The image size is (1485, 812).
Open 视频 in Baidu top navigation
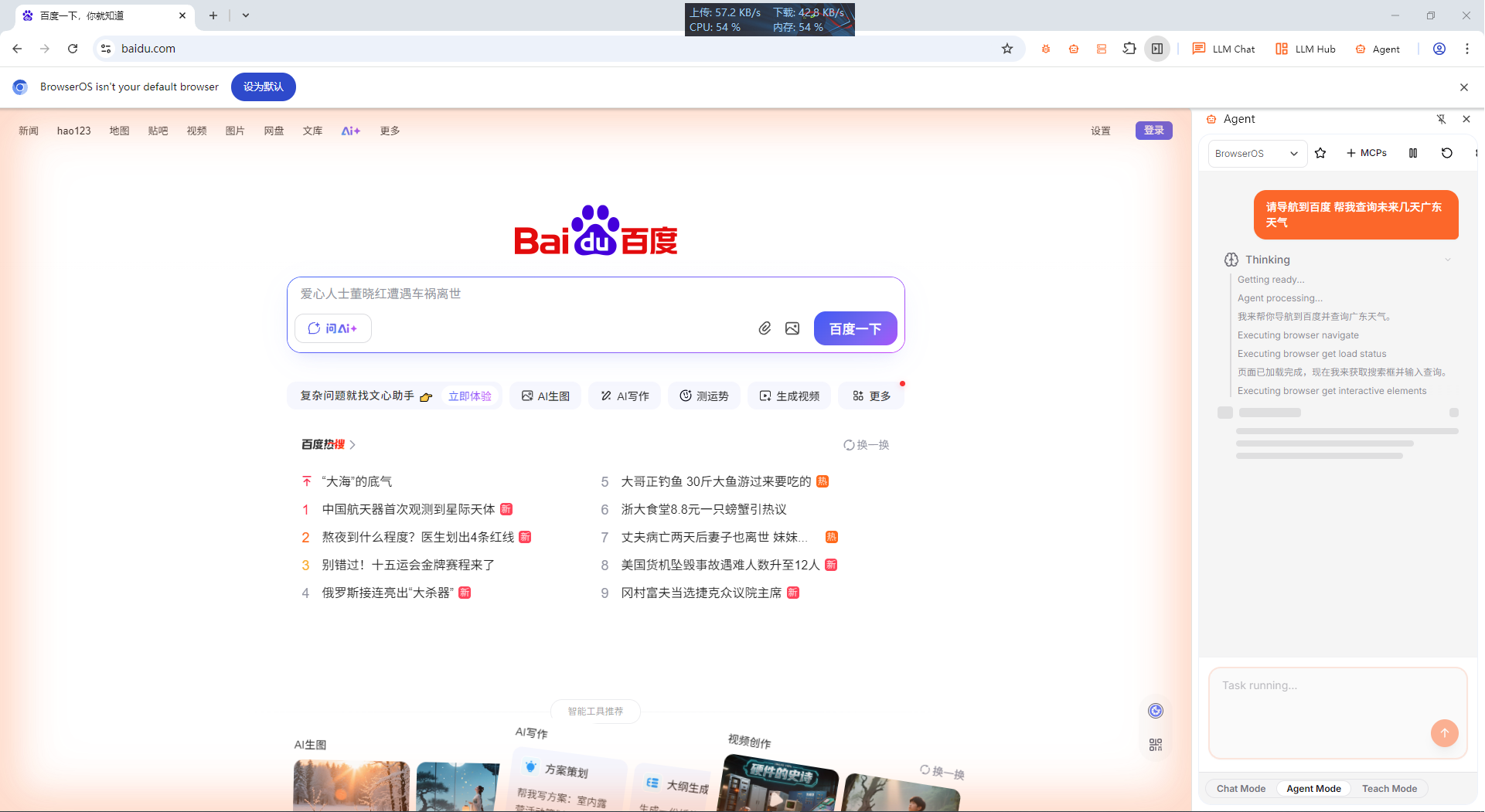[x=197, y=131]
